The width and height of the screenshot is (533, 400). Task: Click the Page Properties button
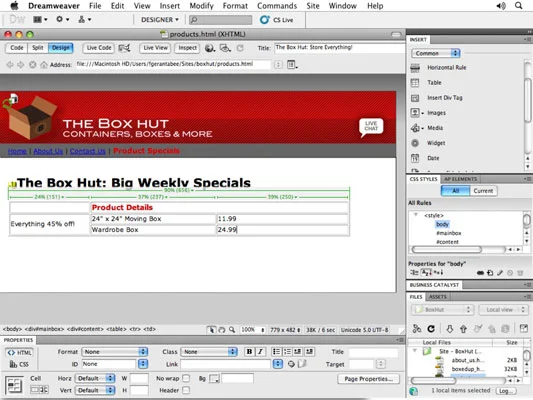point(368,379)
